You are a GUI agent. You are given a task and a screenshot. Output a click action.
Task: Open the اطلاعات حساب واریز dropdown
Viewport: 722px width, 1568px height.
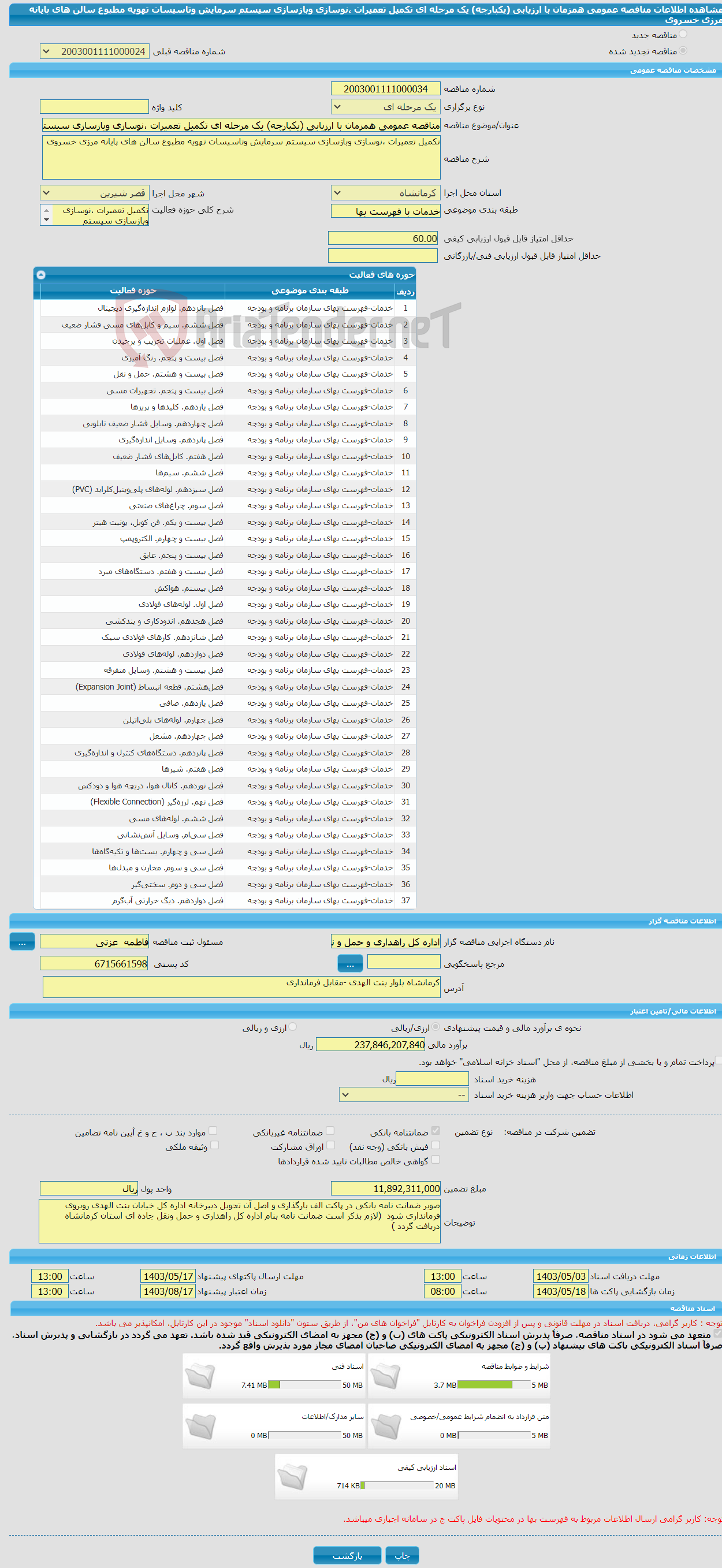point(404,1094)
